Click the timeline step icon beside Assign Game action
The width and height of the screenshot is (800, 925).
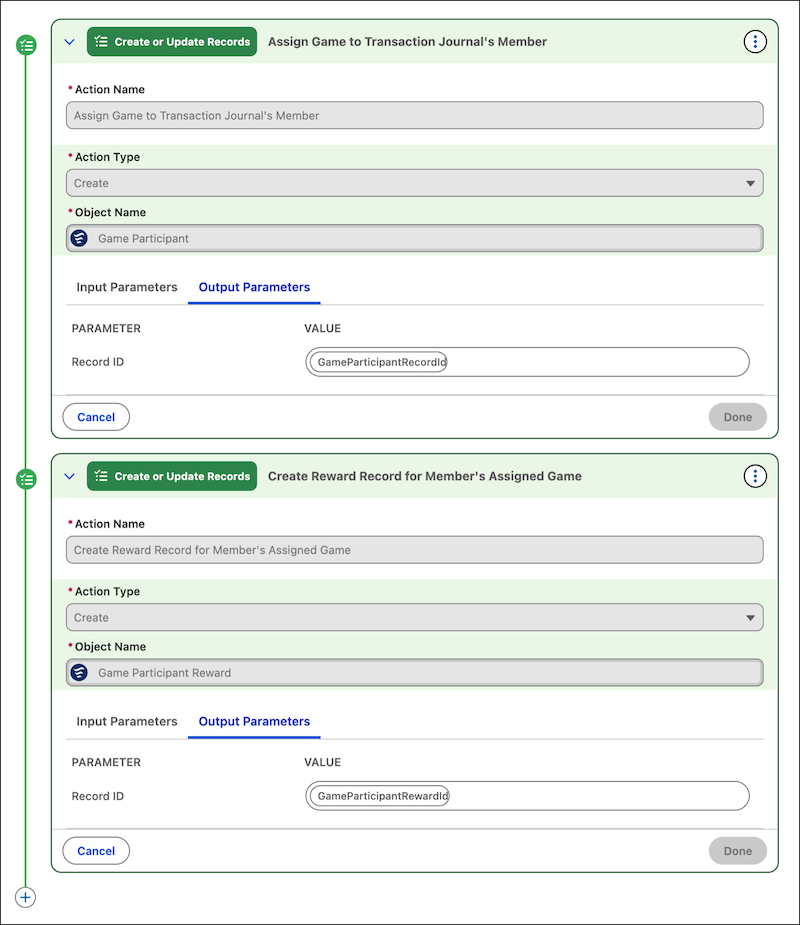26,45
